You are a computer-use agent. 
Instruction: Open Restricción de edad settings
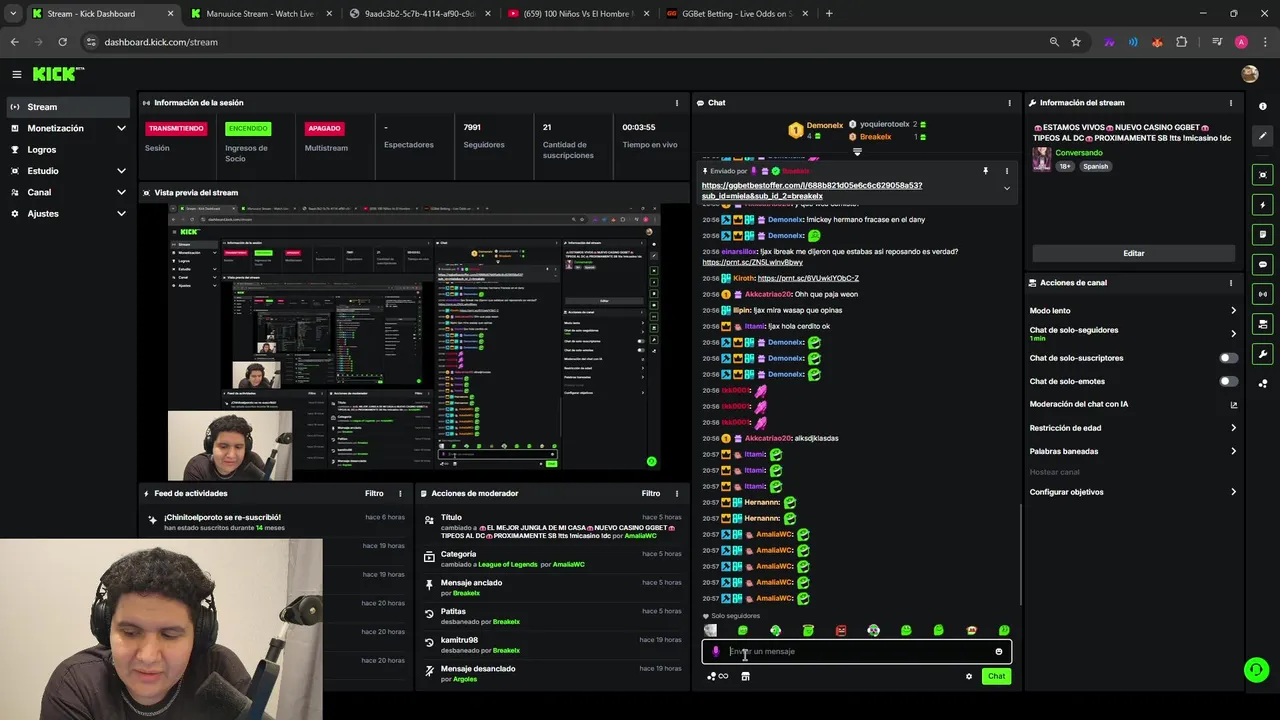click(x=1133, y=428)
